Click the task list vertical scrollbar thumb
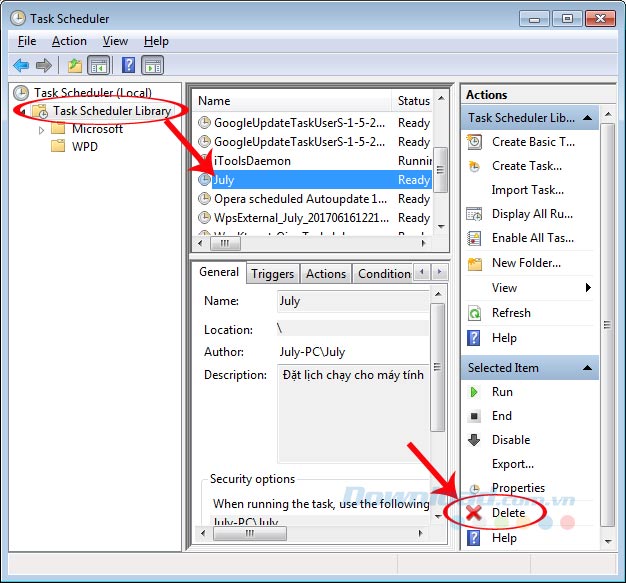 440,169
